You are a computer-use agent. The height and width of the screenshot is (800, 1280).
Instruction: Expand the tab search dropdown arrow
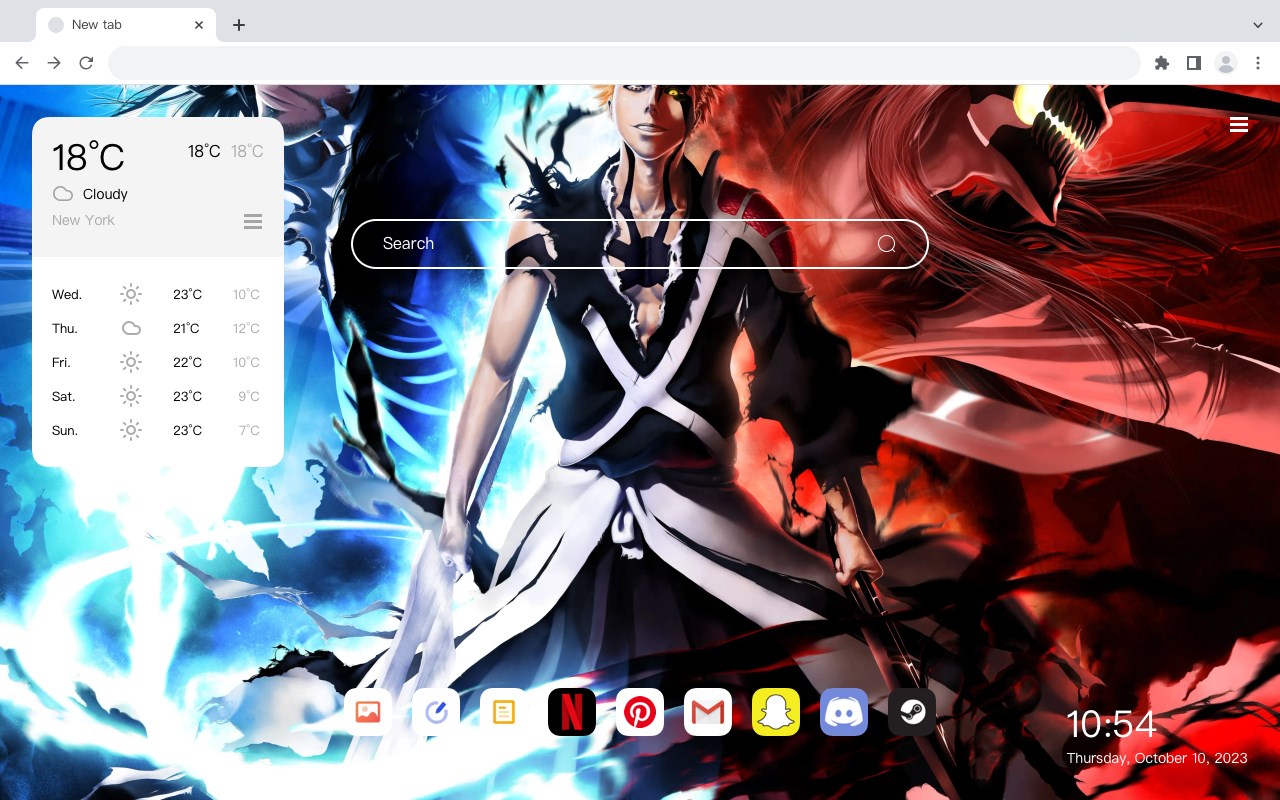1258,25
